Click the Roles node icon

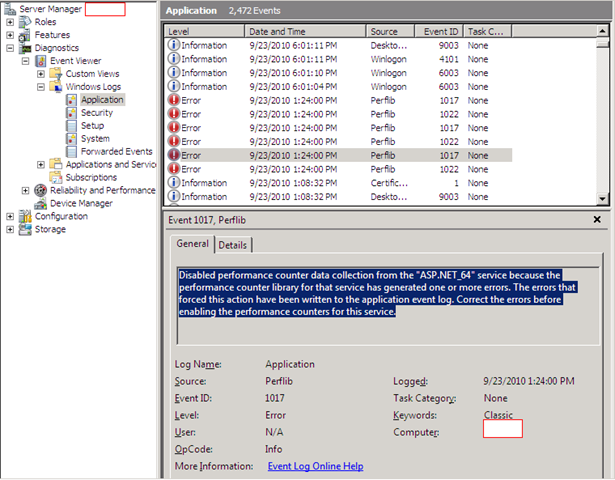(25, 21)
